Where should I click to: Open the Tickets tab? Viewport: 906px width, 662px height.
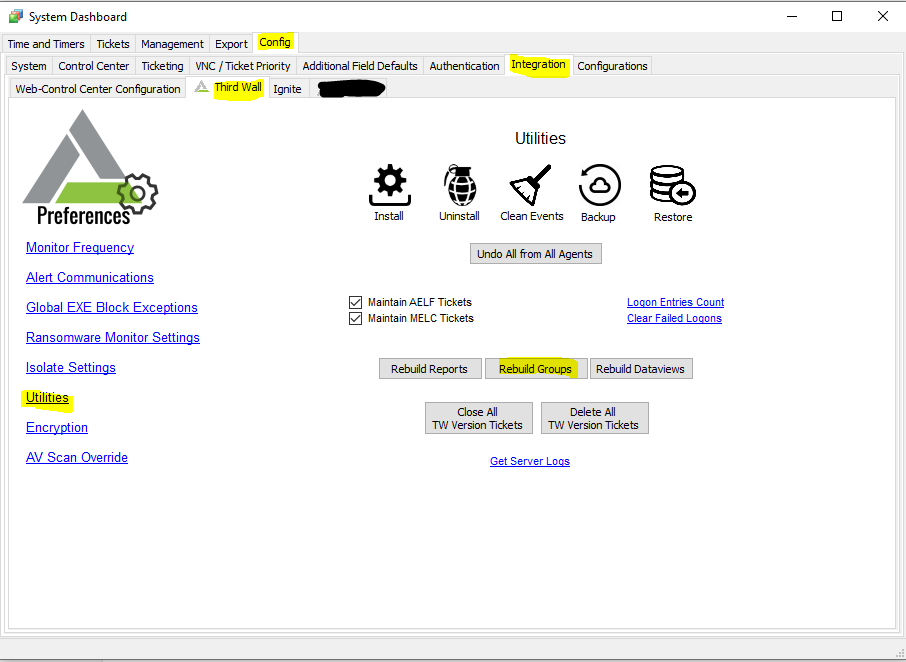(x=113, y=44)
